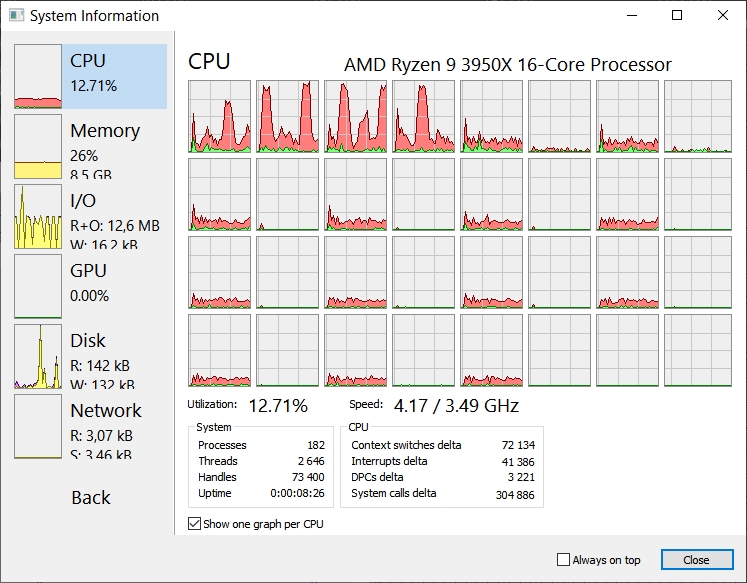Click the last graph in the first CPU row
Image resolution: width=747 pixels, height=583 pixels.
coord(695,116)
